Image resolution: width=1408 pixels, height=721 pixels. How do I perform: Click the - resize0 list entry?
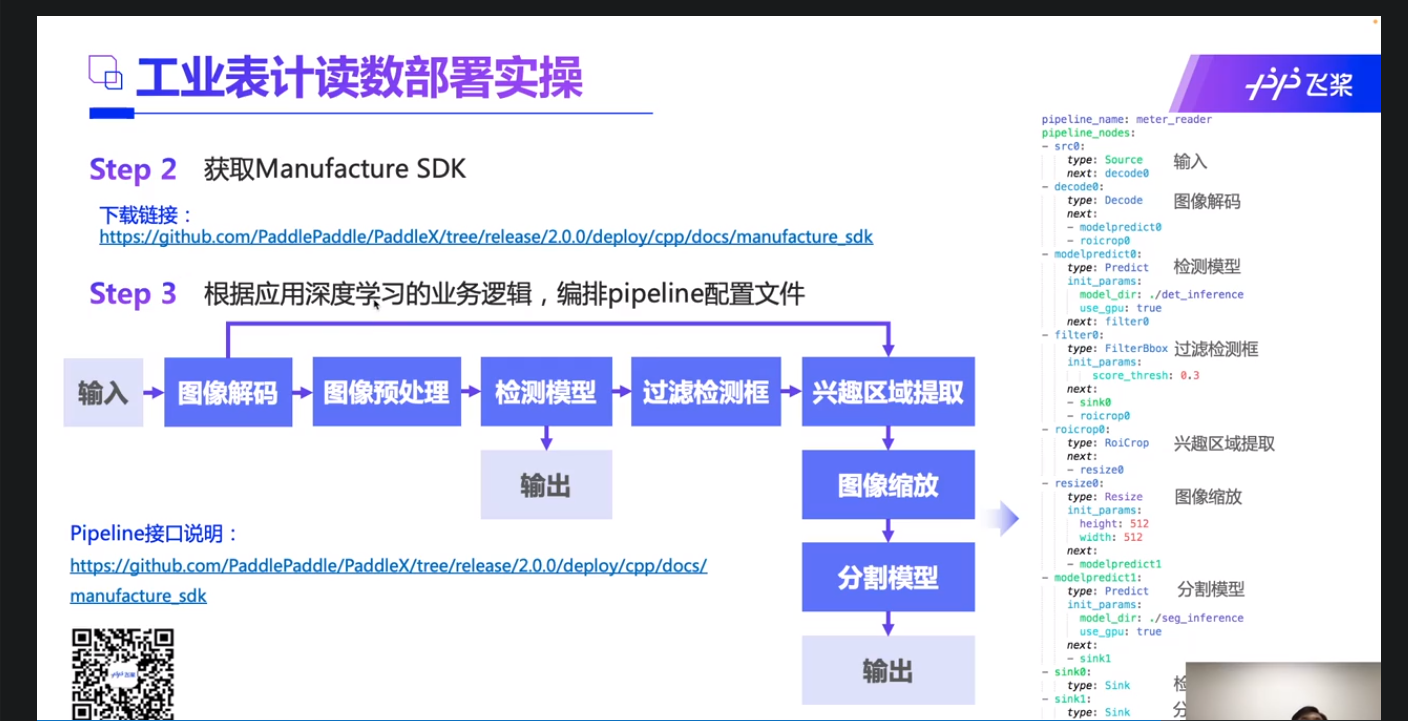point(1095,470)
